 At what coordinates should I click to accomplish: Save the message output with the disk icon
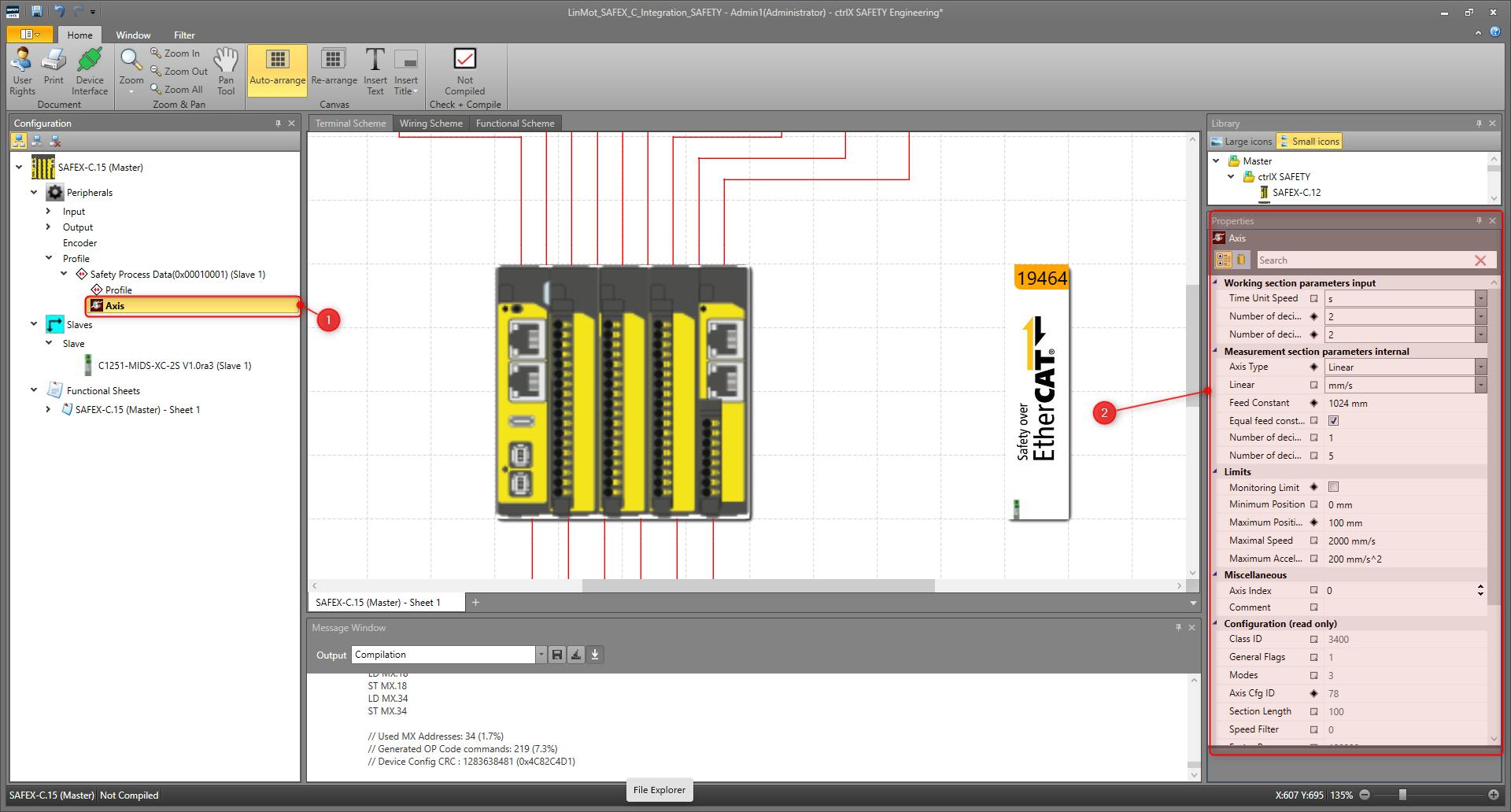557,655
